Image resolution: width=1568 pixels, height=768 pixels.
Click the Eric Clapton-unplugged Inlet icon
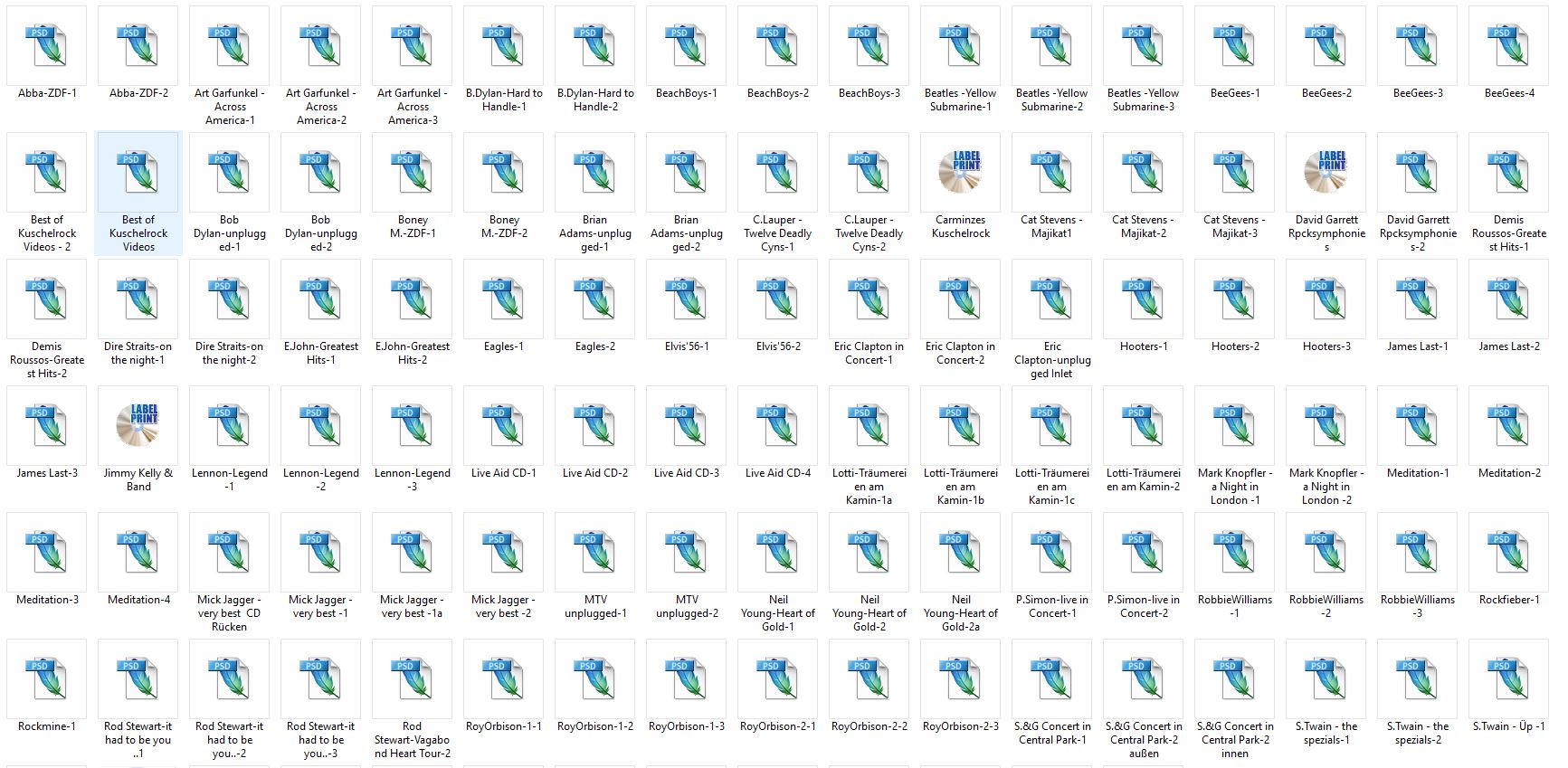click(x=1052, y=299)
